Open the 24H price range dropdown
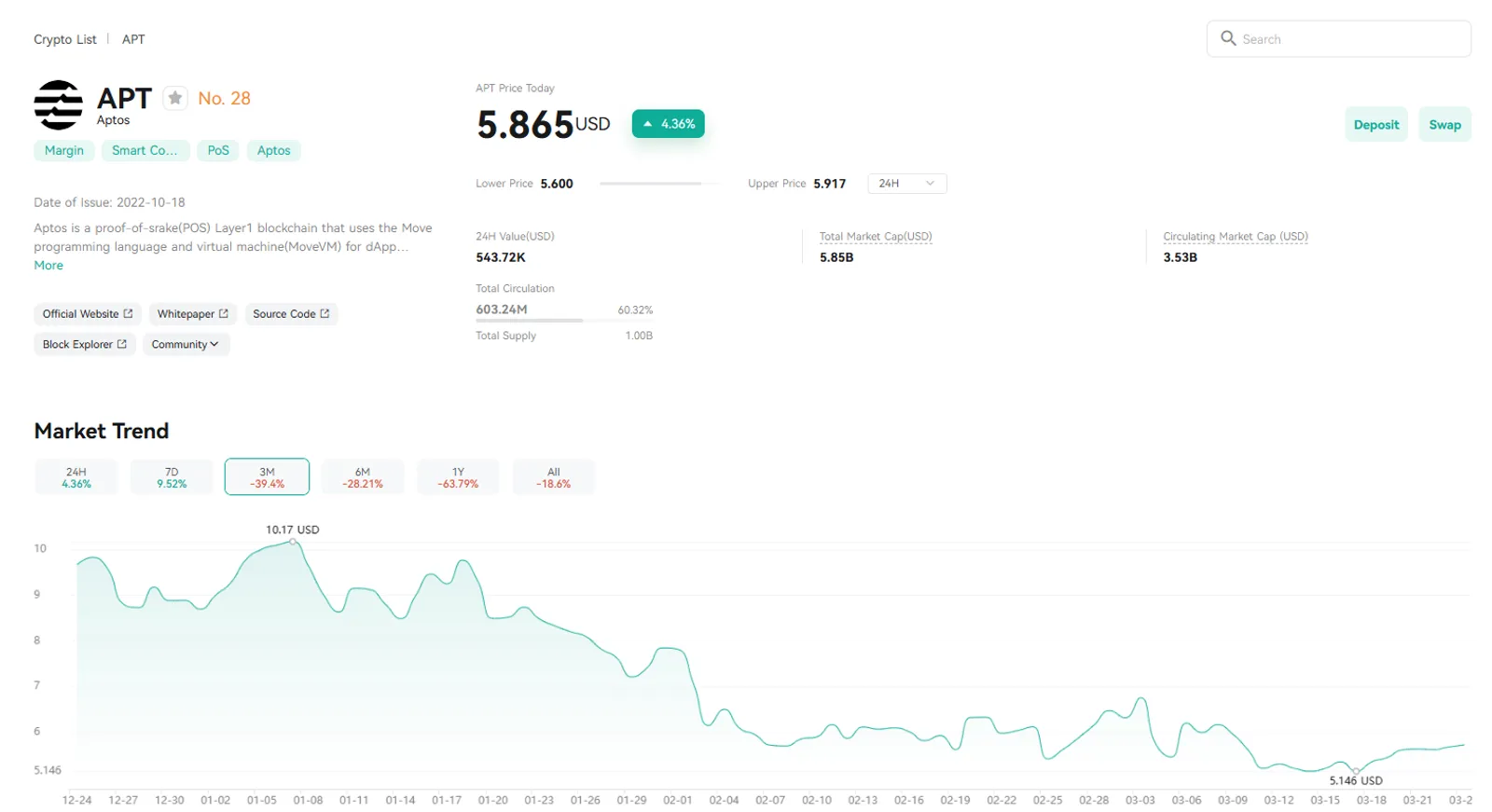1492x812 pixels. click(x=906, y=184)
